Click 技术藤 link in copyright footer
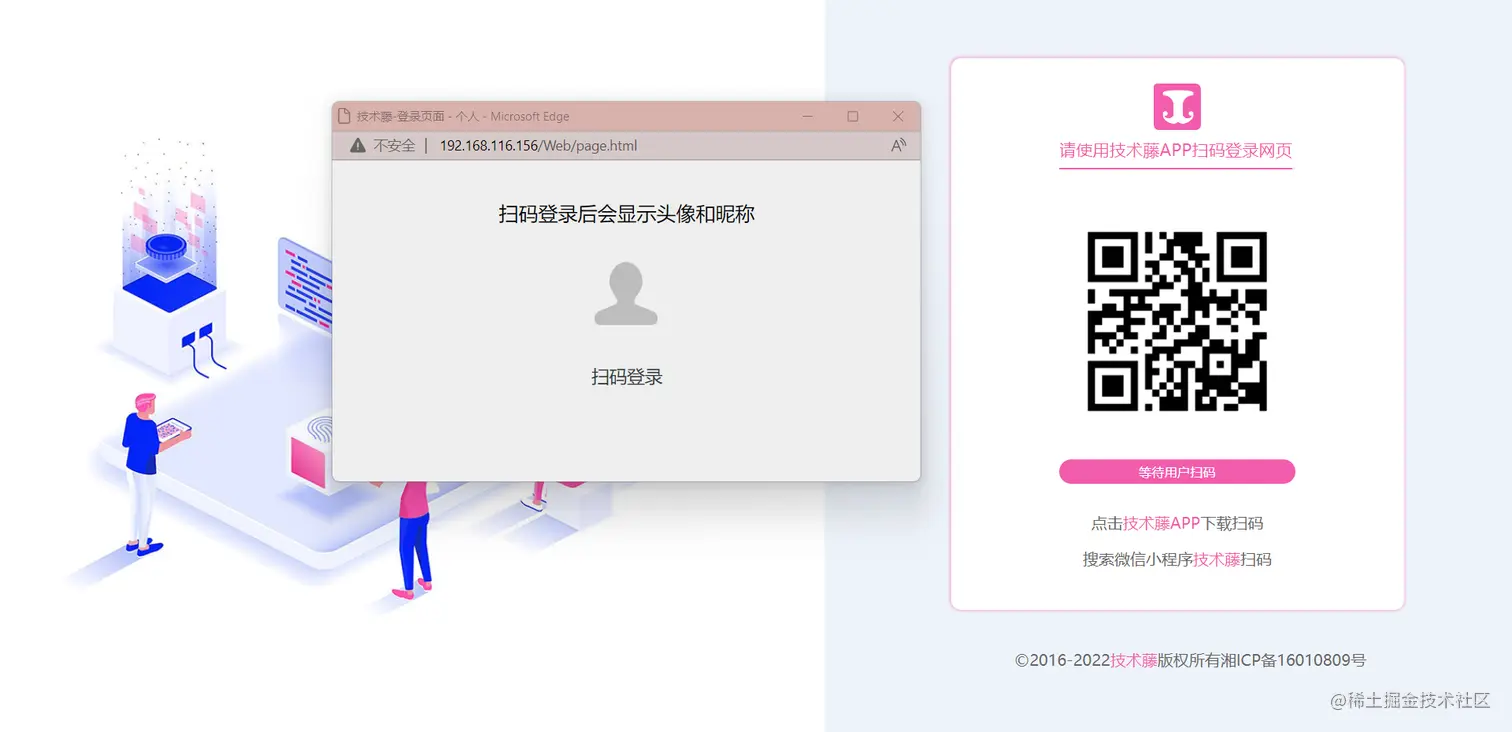This screenshot has height=732, width=1512. tap(1134, 660)
